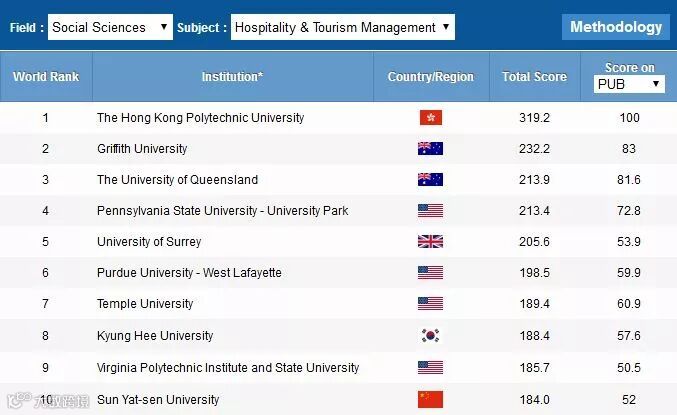Image resolution: width=677 pixels, height=415 pixels.
Task: Click the US flag for Pennsylvania State
Action: pyautogui.click(x=430, y=211)
